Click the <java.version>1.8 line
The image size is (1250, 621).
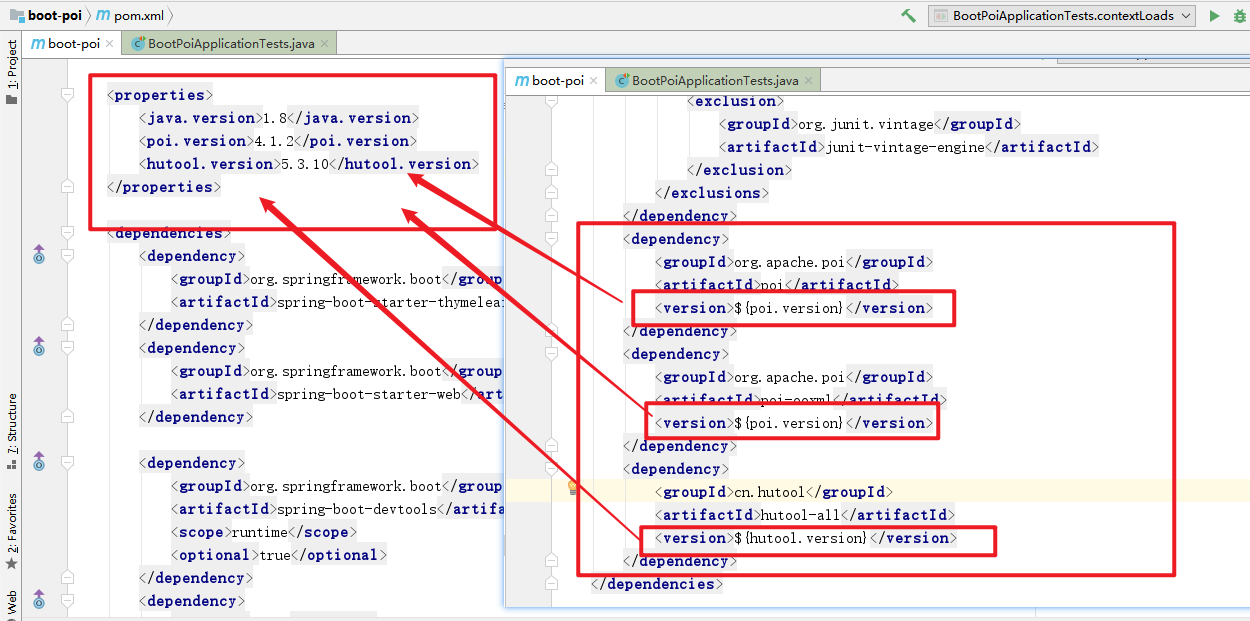click(x=279, y=118)
